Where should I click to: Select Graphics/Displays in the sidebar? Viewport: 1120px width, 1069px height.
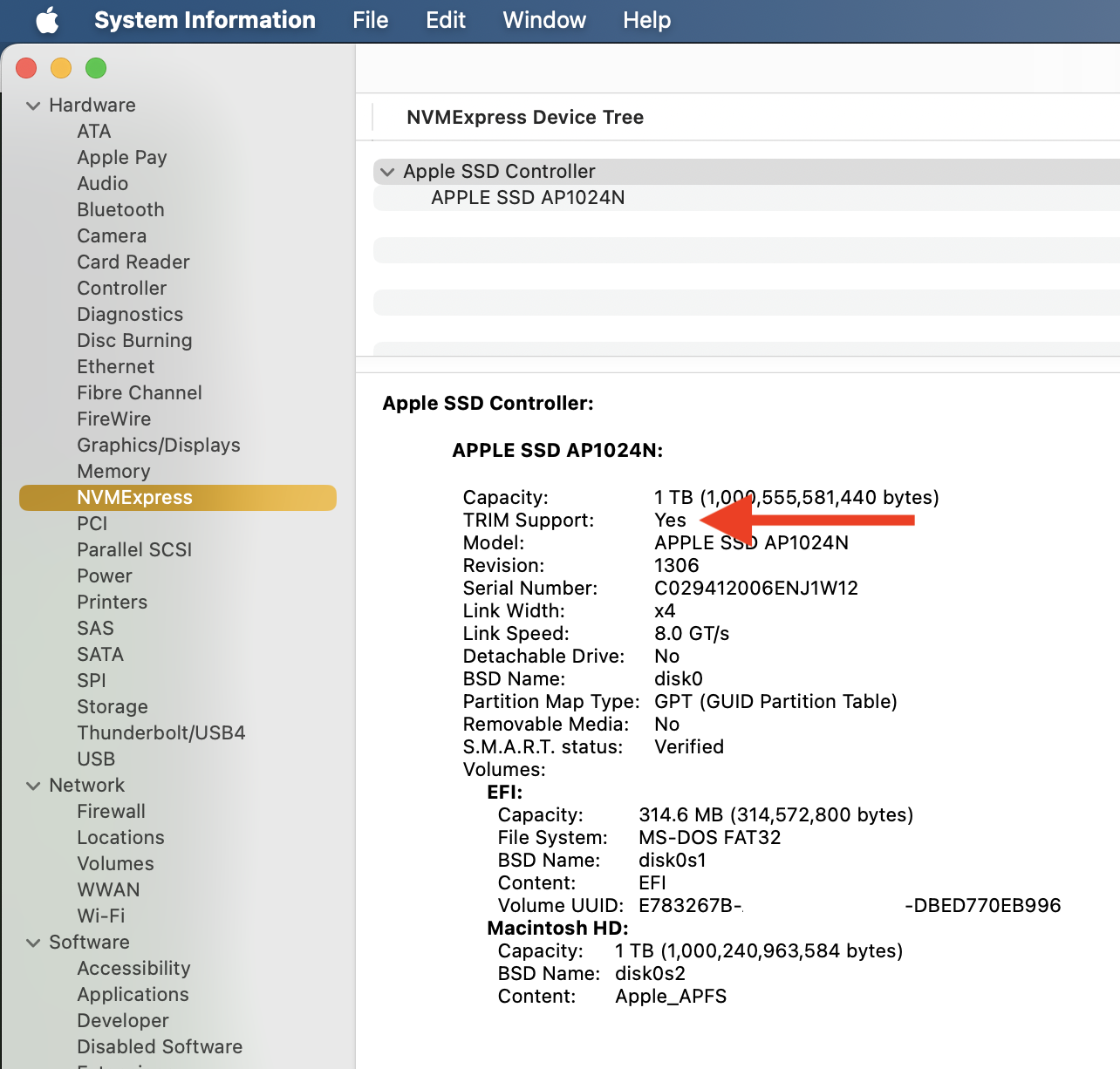(x=159, y=446)
